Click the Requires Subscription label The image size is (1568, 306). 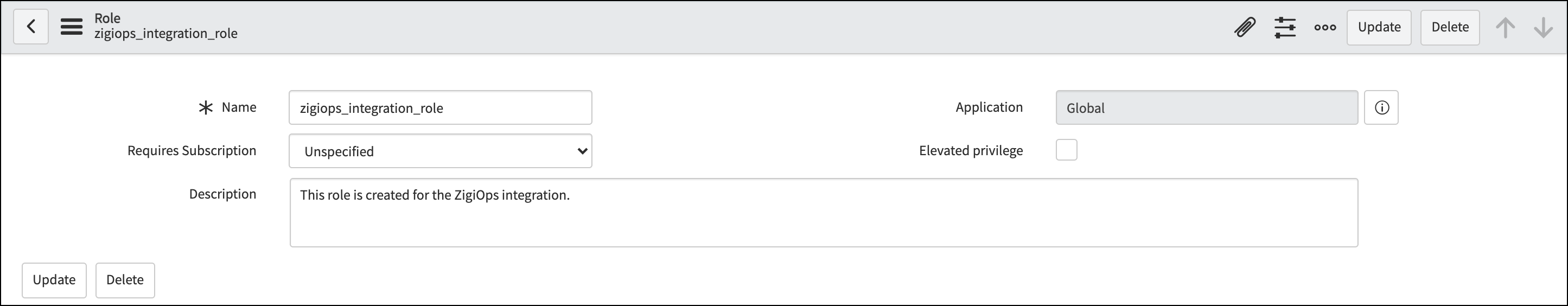coord(192,151)
